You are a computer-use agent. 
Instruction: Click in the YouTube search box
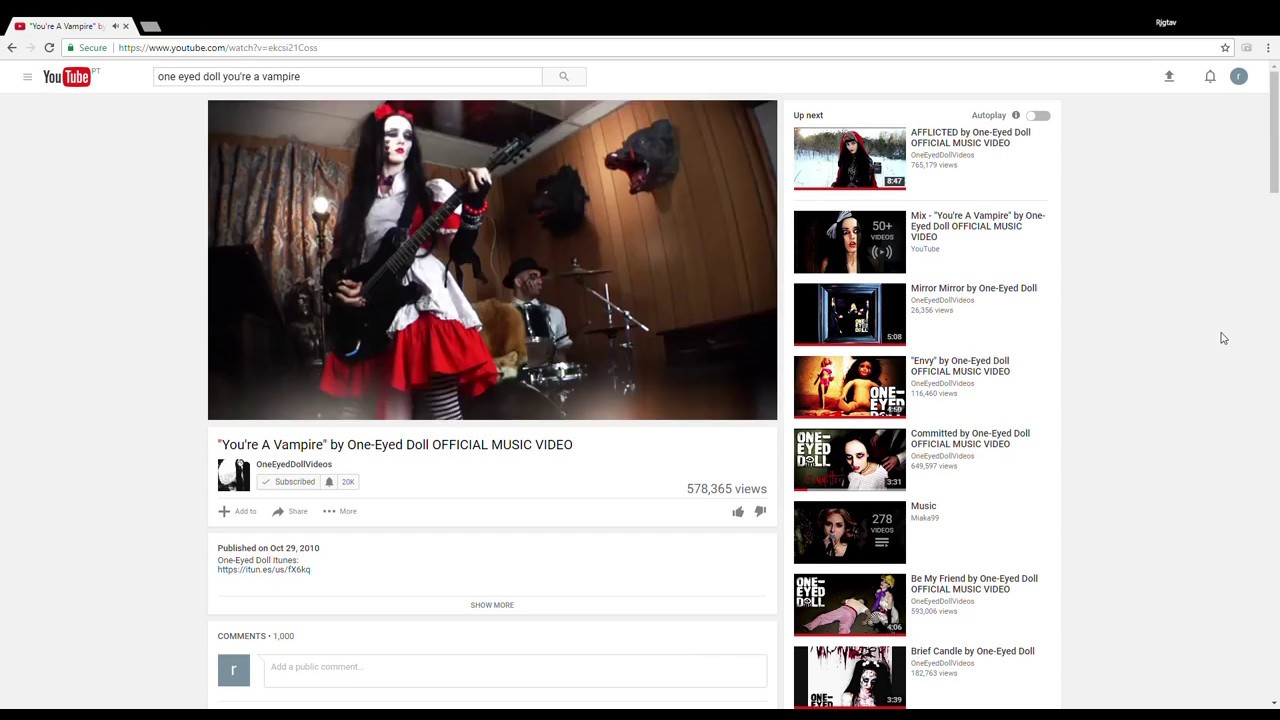point(348,76)
